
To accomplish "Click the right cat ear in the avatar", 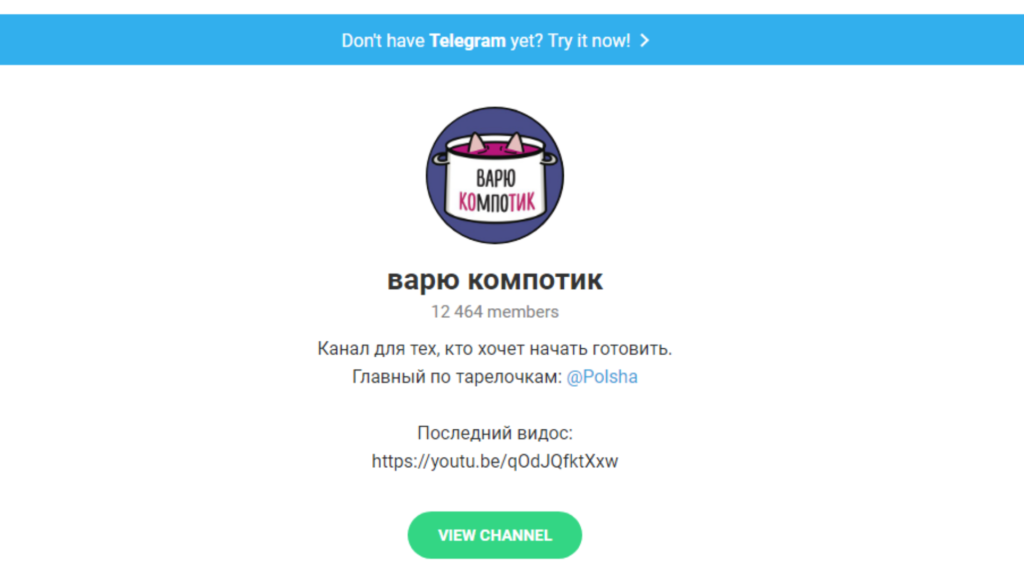I will [x=515, y=142].
